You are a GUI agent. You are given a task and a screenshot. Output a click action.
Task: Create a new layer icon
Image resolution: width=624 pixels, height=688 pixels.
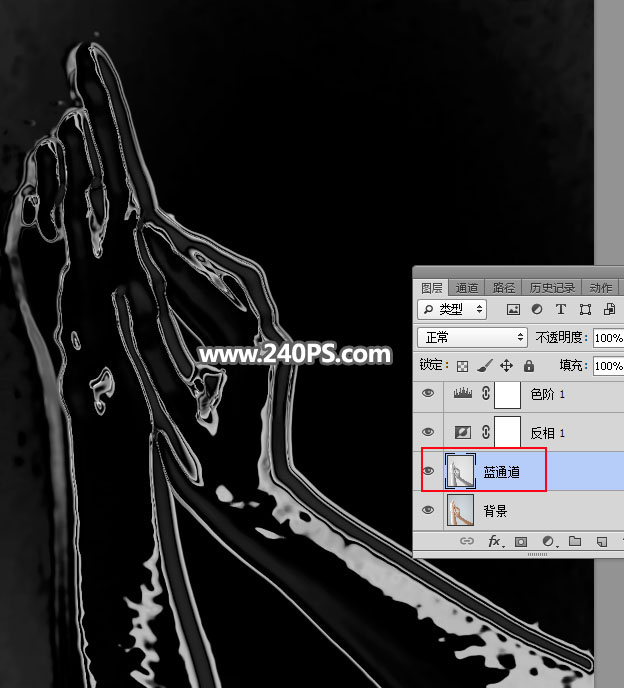click(602, 541)
